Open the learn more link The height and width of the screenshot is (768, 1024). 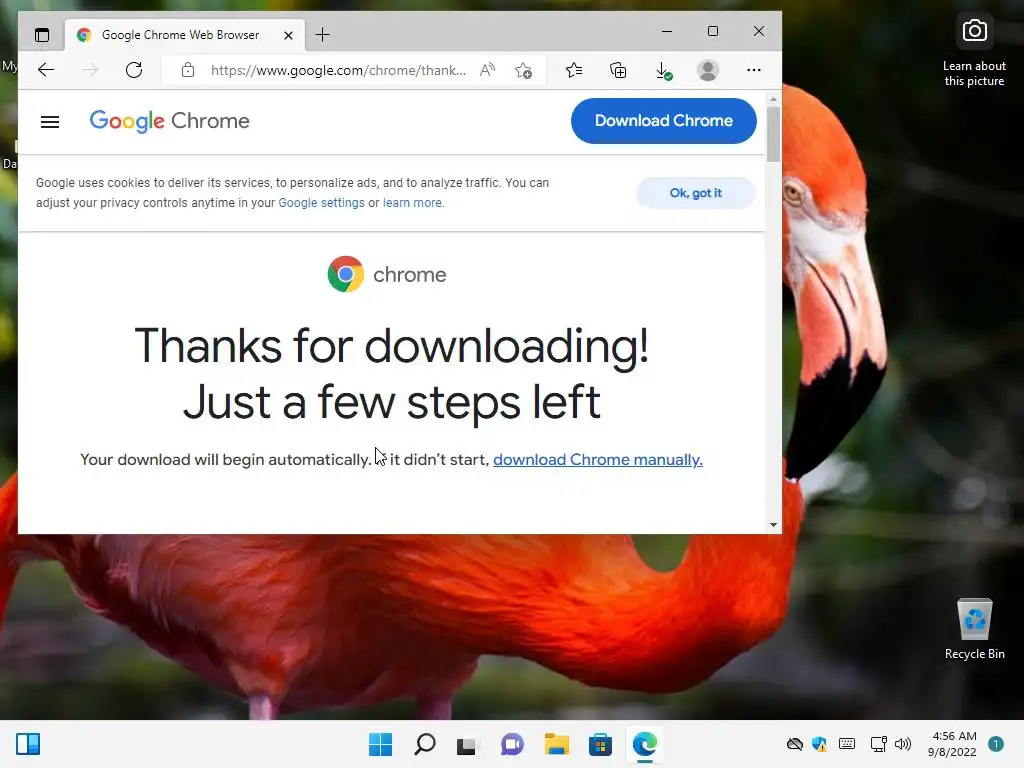(x=412, y=203)
